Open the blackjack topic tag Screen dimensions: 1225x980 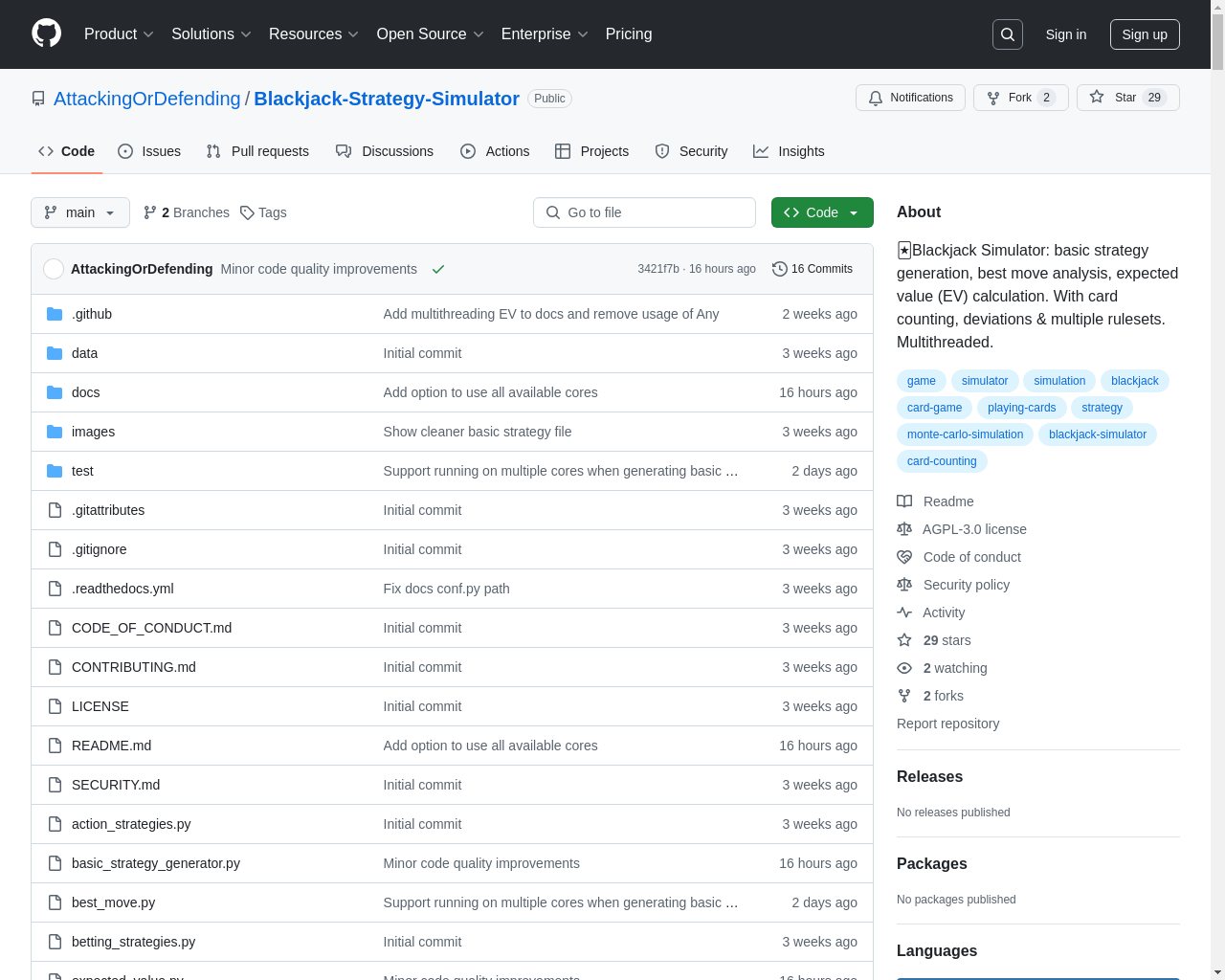1134,381
